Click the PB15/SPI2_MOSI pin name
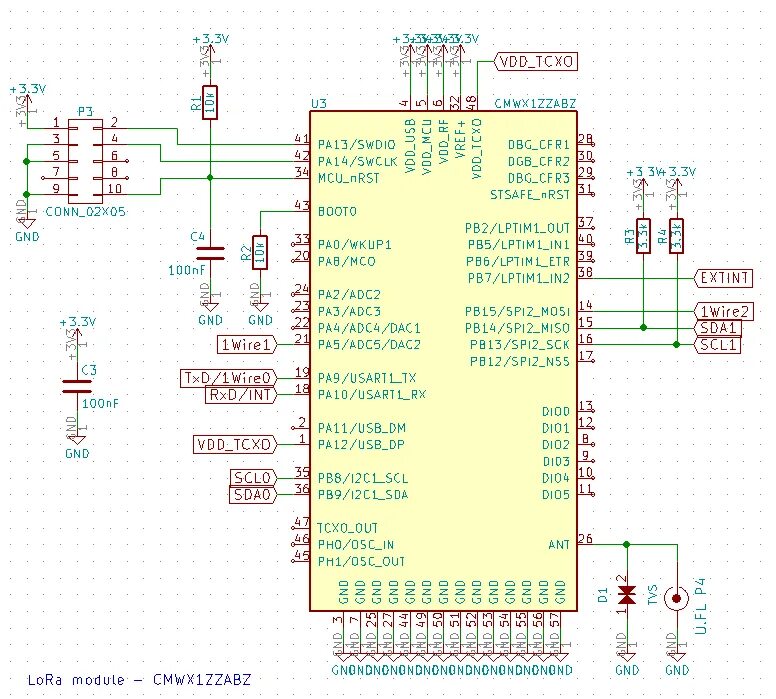Viewport: 776px width, 699px height. (518, 311)
